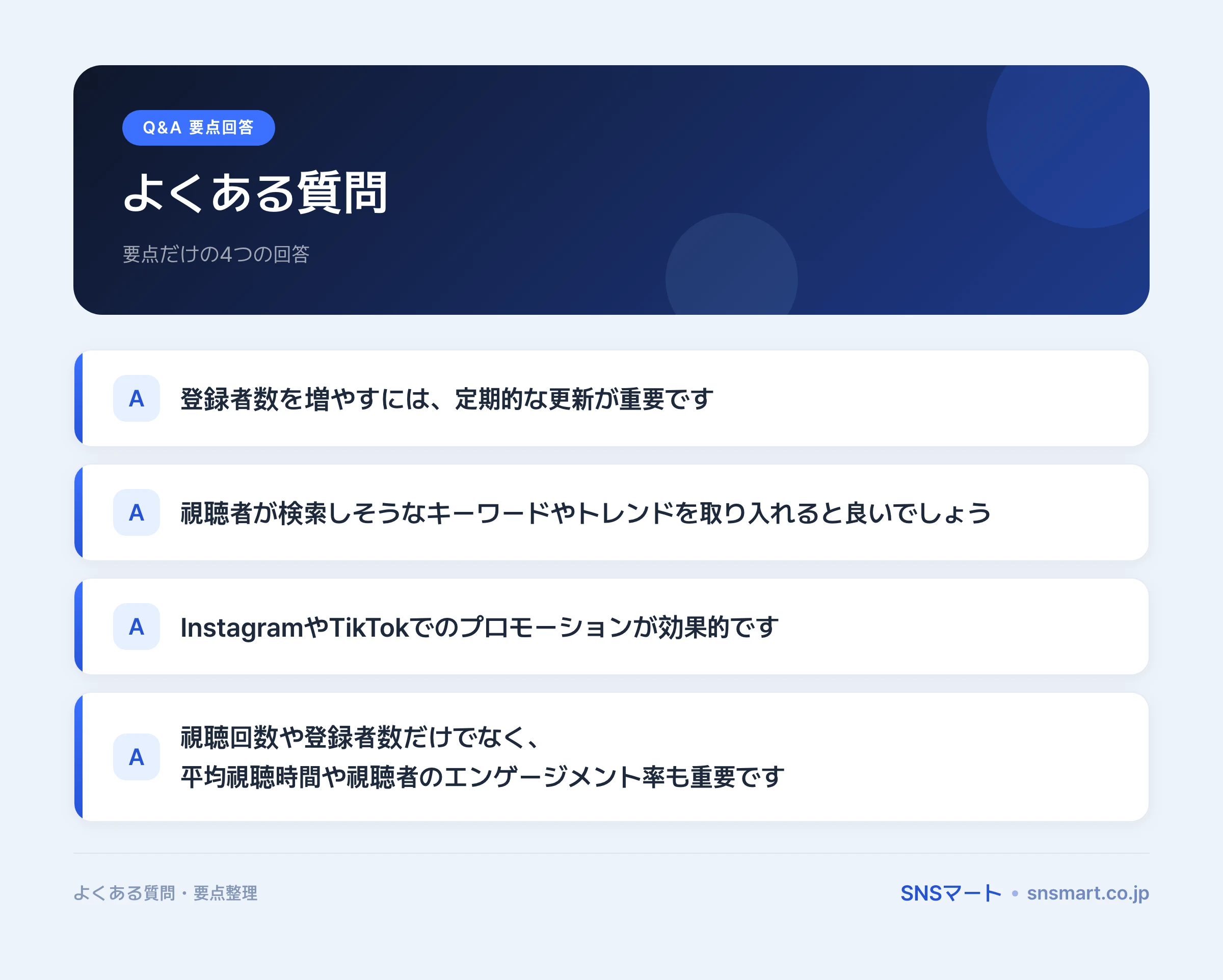Click the A icon beside 視聴回数や登録者数 answer
The height and width of the screenshot is (980, 1223).
pyautogui.click(x=136, y=756)
